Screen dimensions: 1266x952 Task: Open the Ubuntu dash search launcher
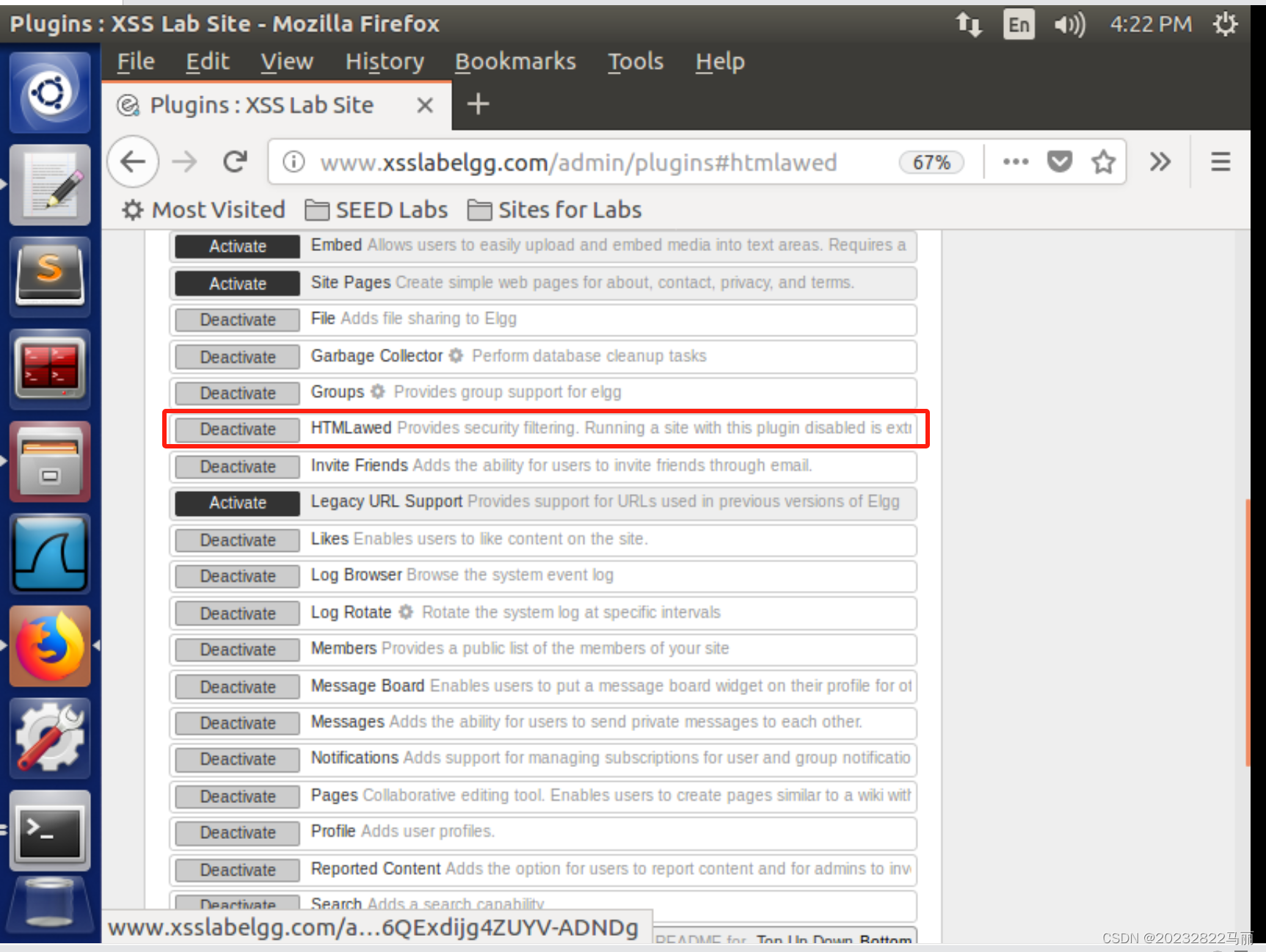(50, 92)
